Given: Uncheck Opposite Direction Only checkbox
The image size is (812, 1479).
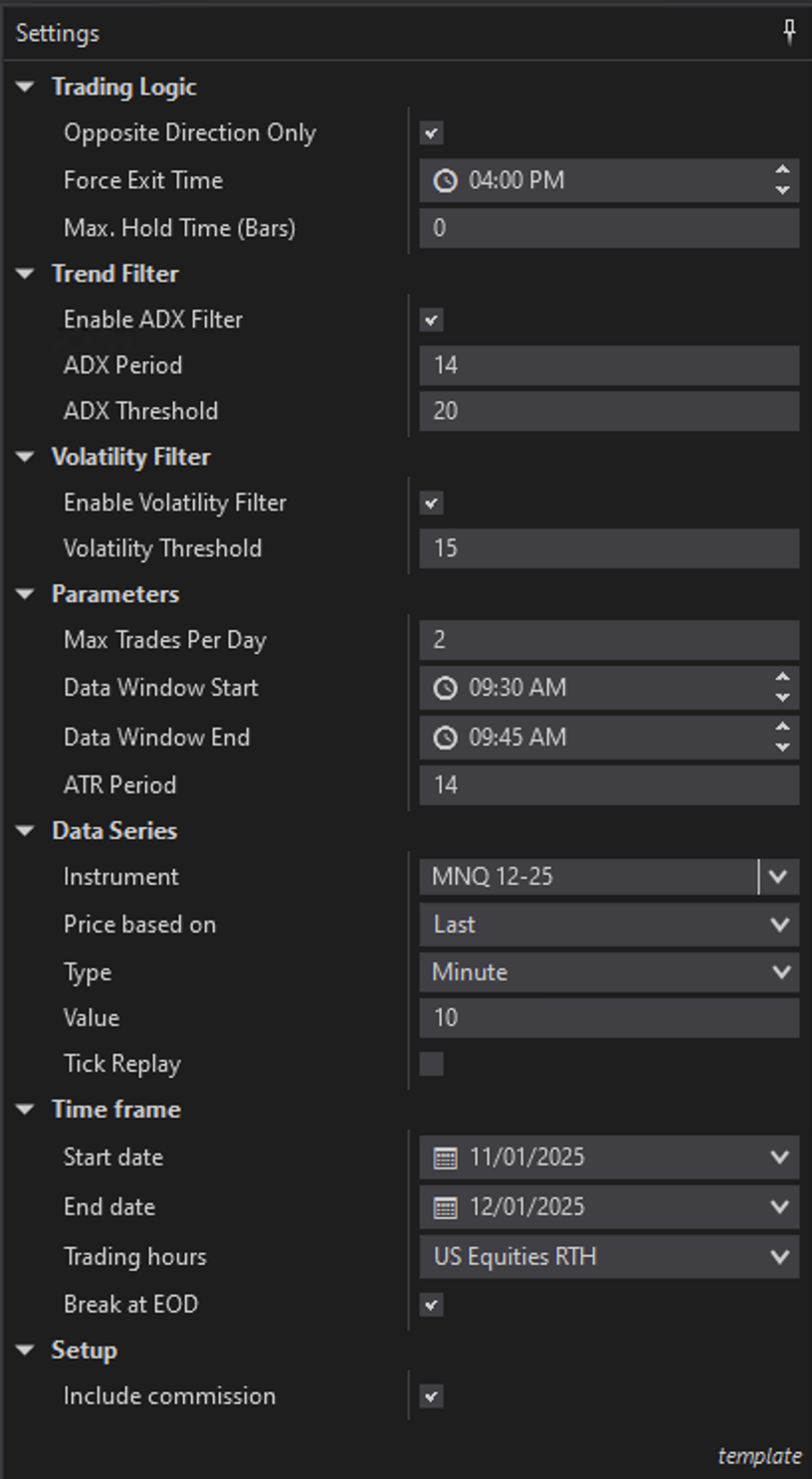Looking at the screenshot, I should (x=431, y=133).
